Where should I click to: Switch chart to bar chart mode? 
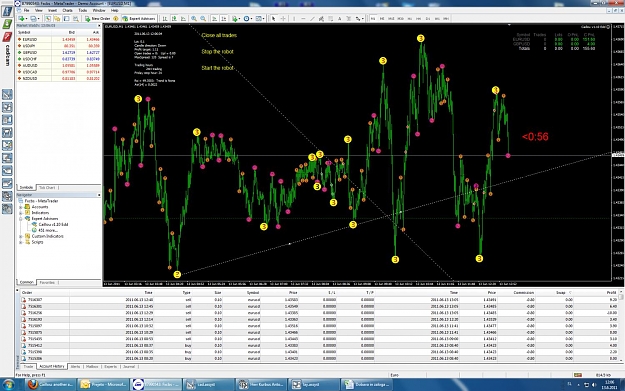point(164,19)
